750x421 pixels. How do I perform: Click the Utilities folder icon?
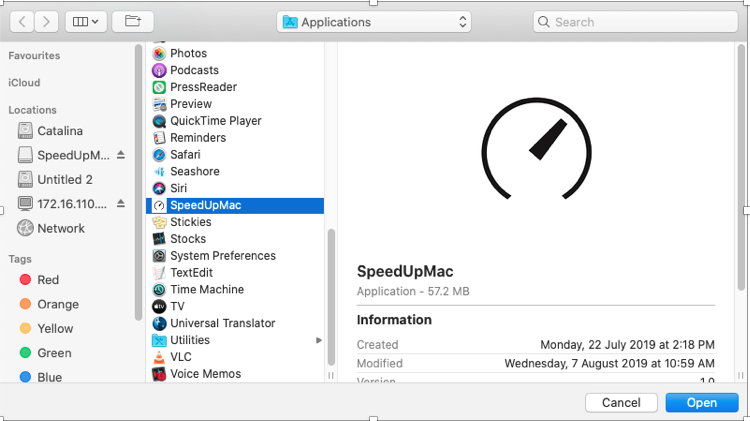159,340
